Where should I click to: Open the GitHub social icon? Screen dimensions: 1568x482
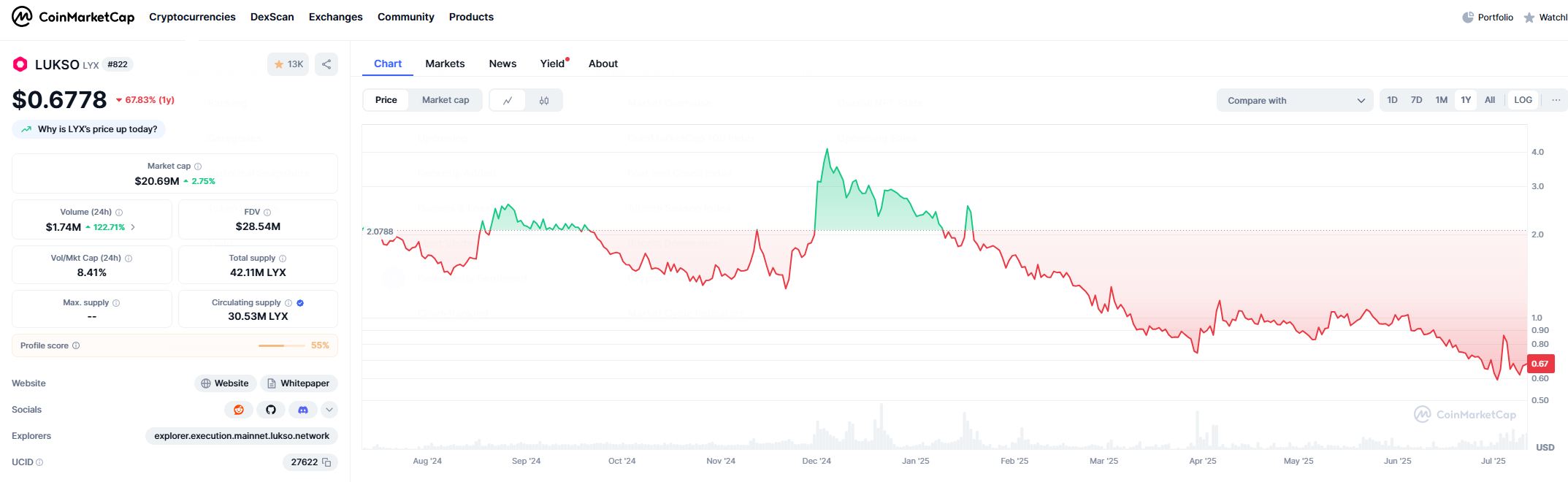(271, 410)
